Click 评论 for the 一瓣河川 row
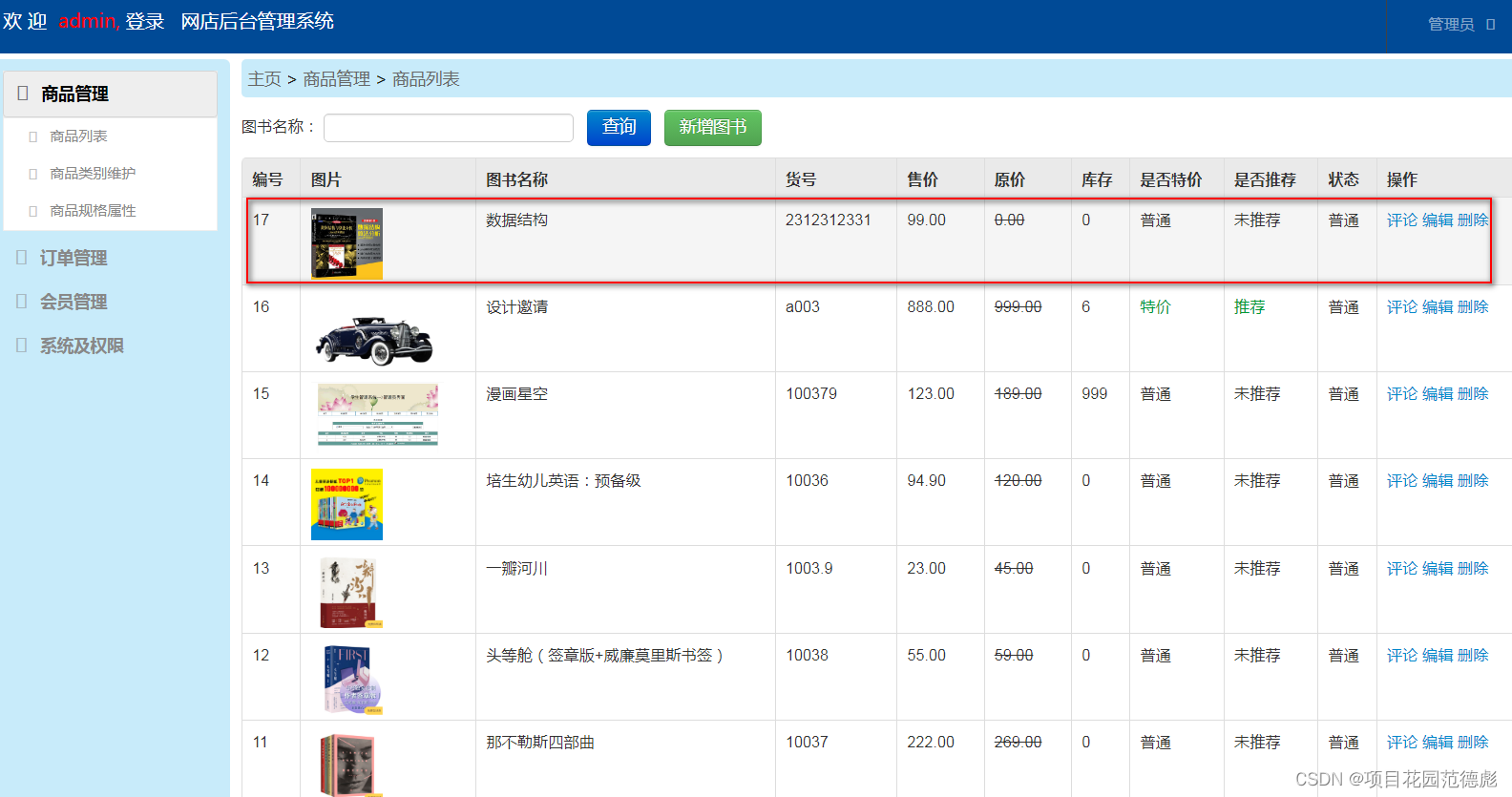The width and height of the screenshot is (1512, 797). (x=1402, y=569)
